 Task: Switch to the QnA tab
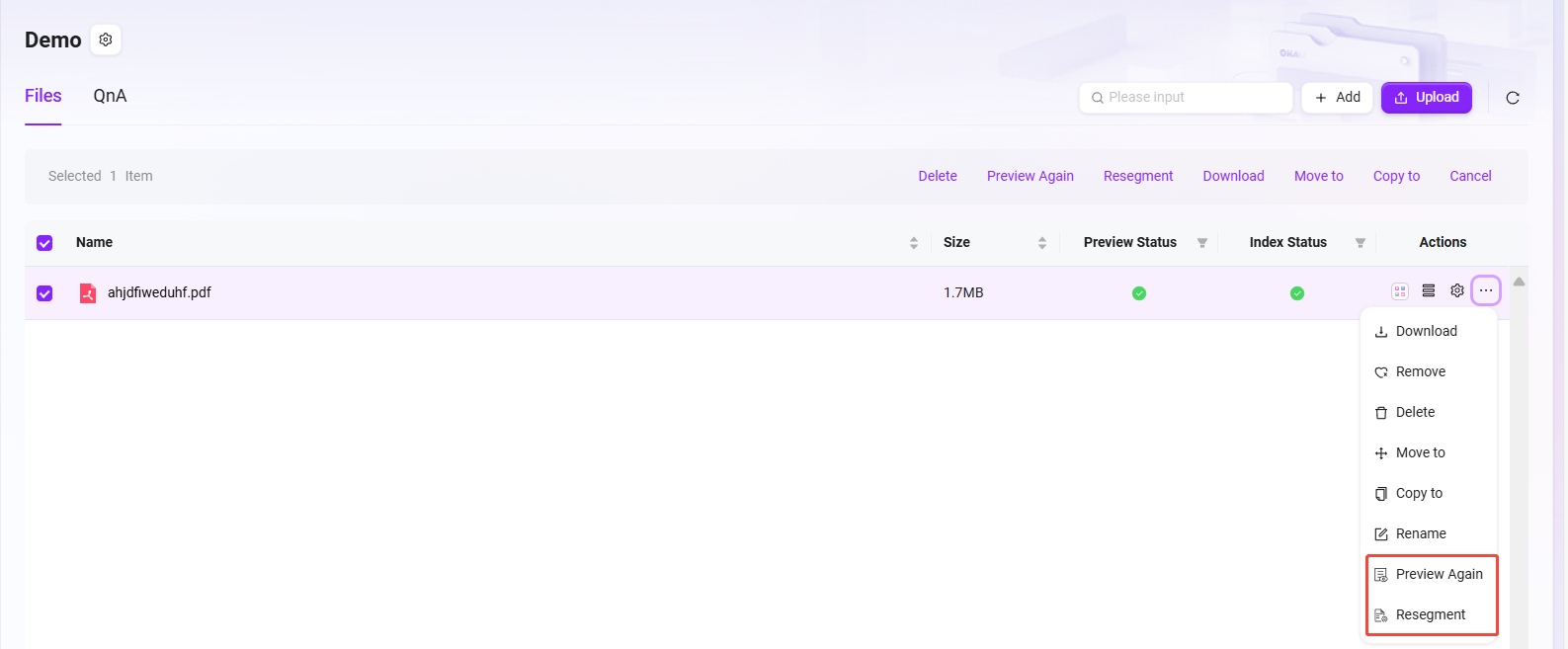(x=110, y=96)
